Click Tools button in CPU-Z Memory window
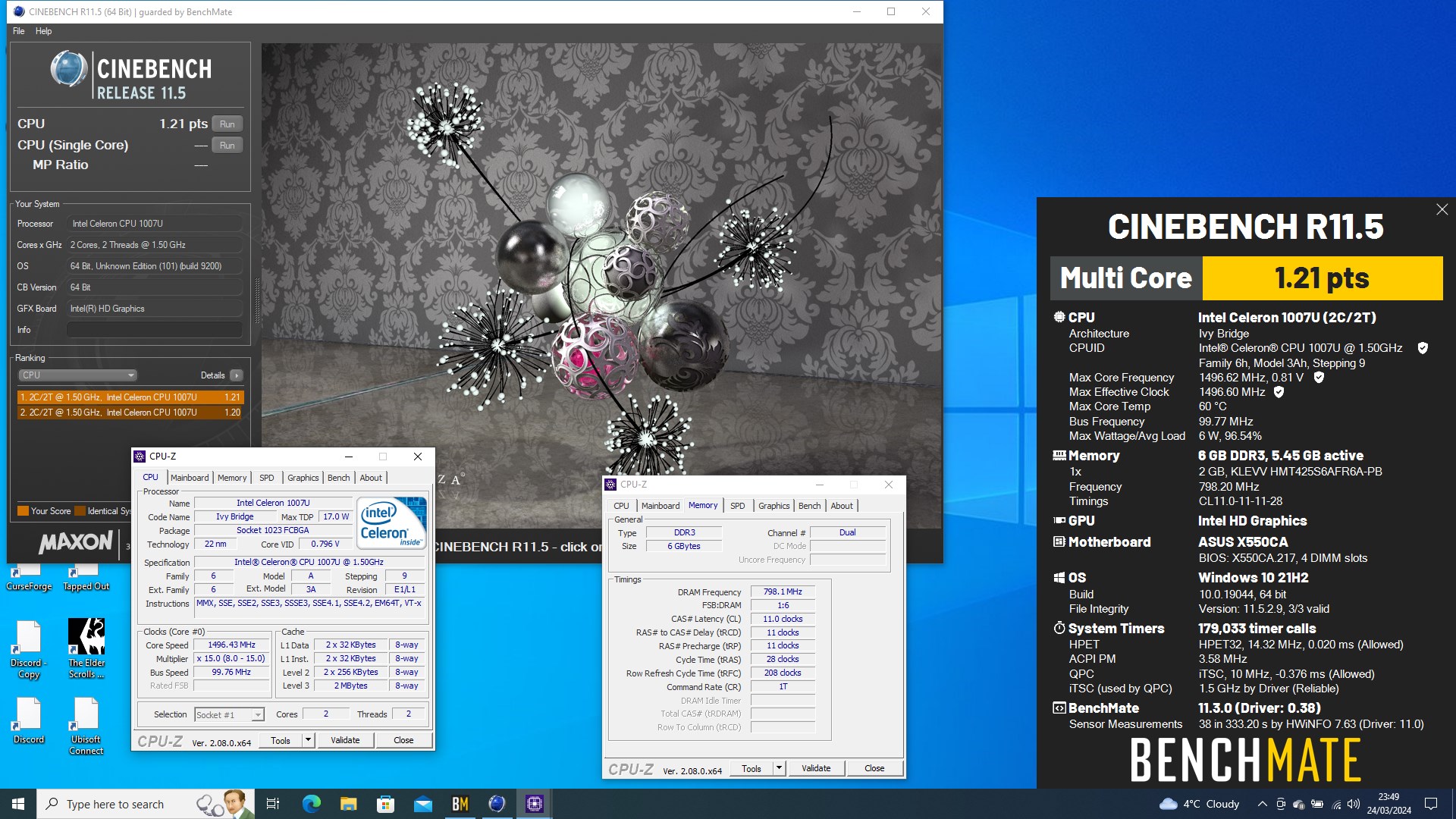The height and width of the screenshot is (819, 1456). (x=752, y=768)
